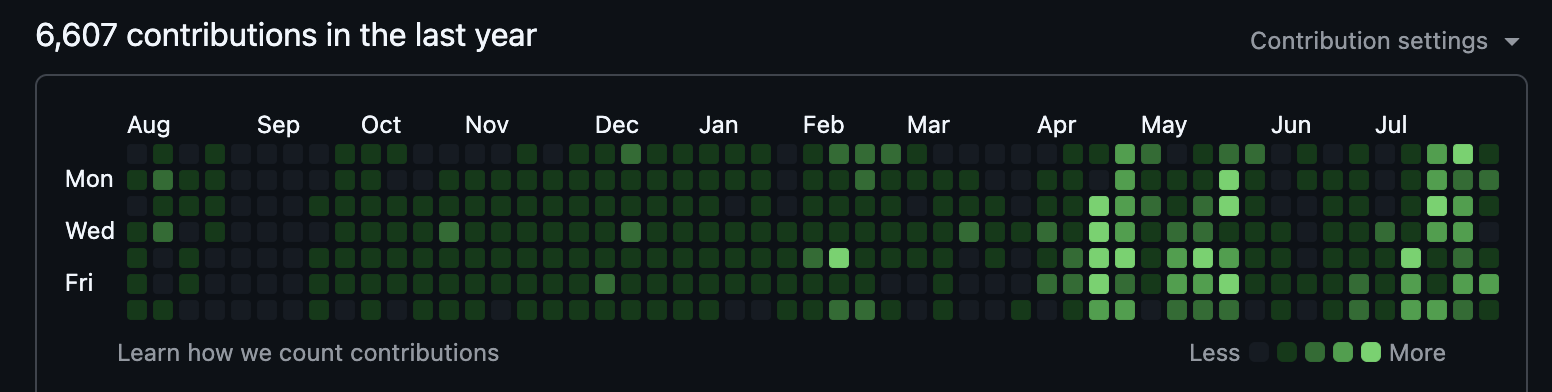Screen dimensions: 1552x392
Task: Select the Oct month label
Action: 381,125
